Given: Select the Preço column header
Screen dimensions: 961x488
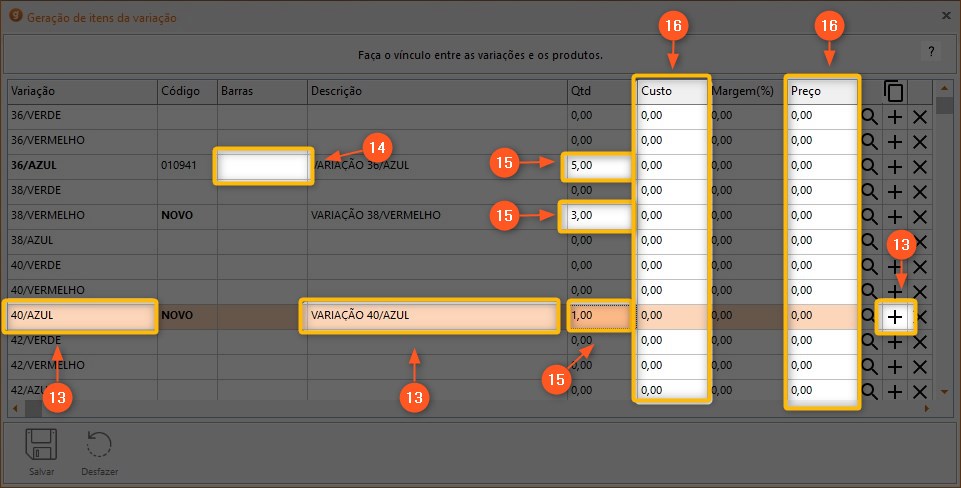Looking at the screenshot, I should pyautogui.click(x=822, y=91).
